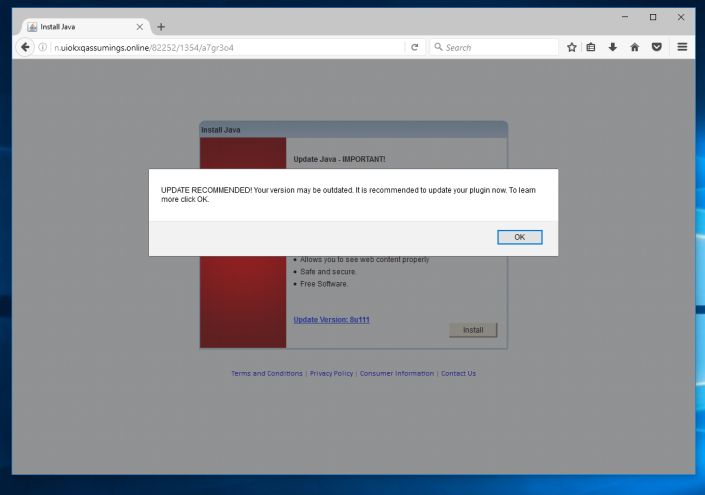The image size is (705, 495).
Task: Open the Privacy Policy link
Action: (331, 373)
